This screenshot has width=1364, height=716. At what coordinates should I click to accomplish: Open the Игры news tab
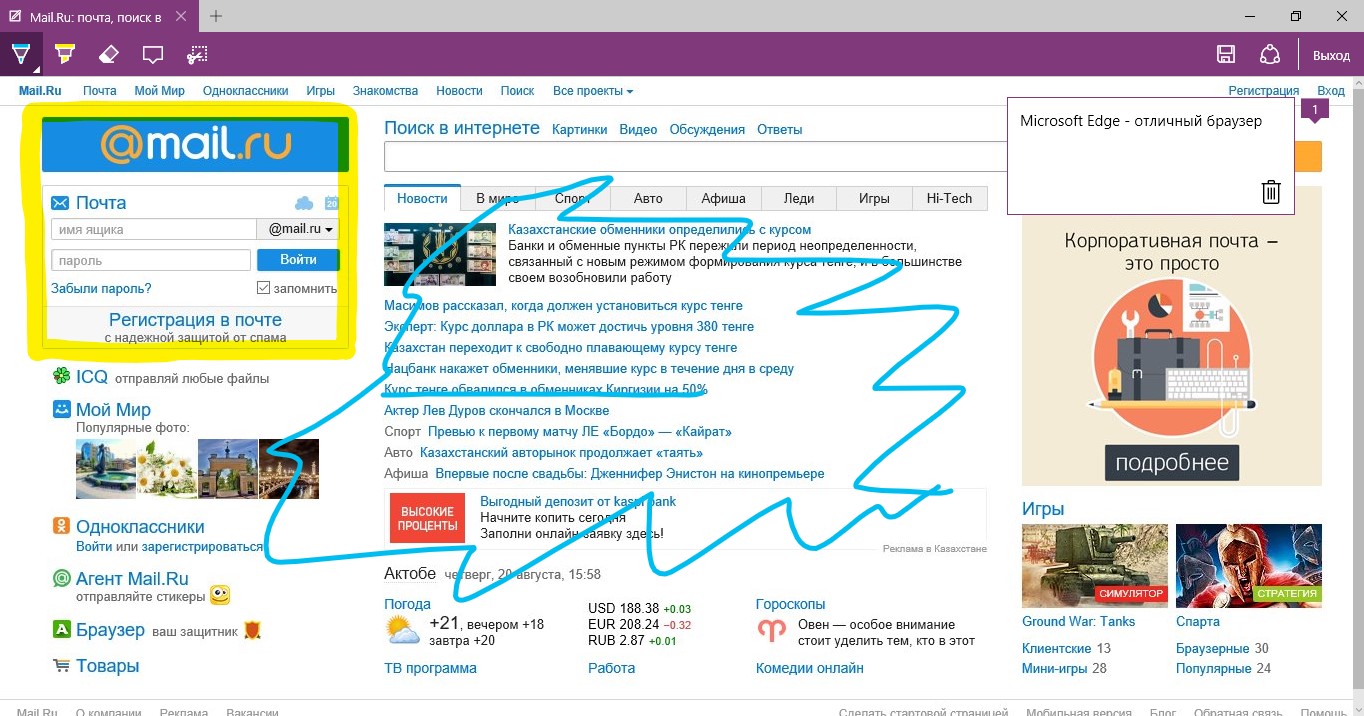coord(874,198)
